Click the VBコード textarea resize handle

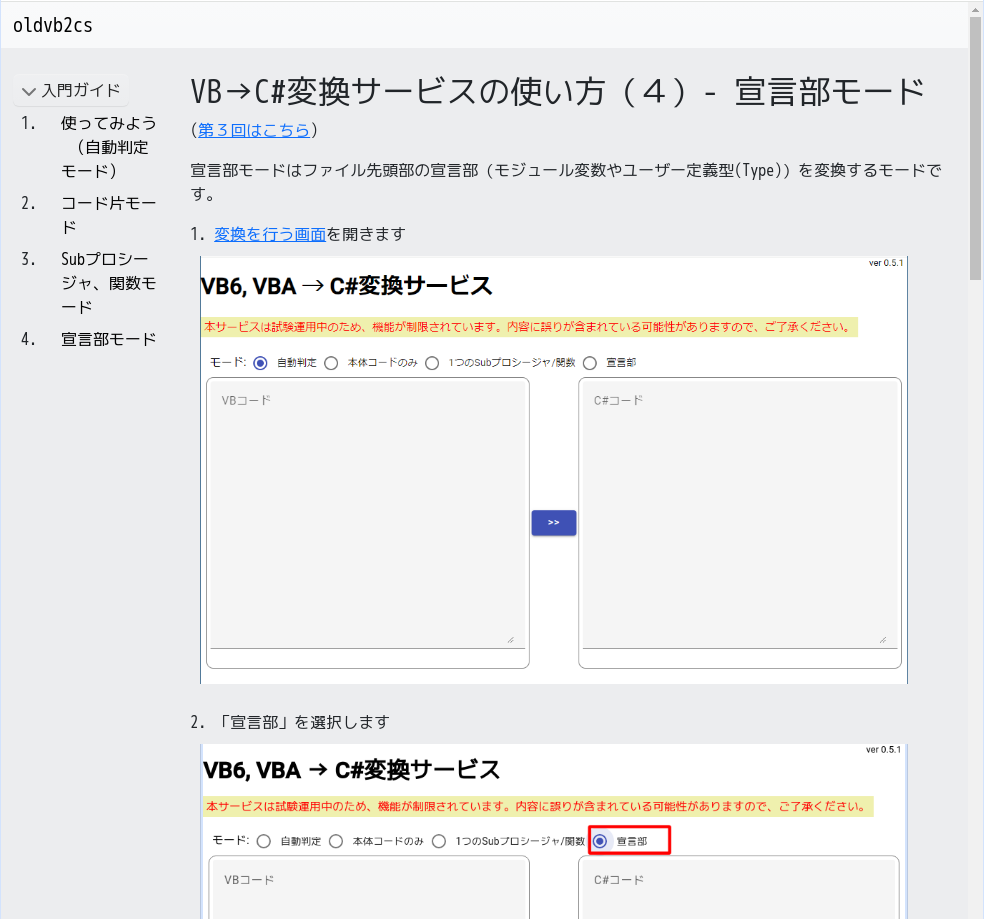pyautogui.click(x=513, y=638)
